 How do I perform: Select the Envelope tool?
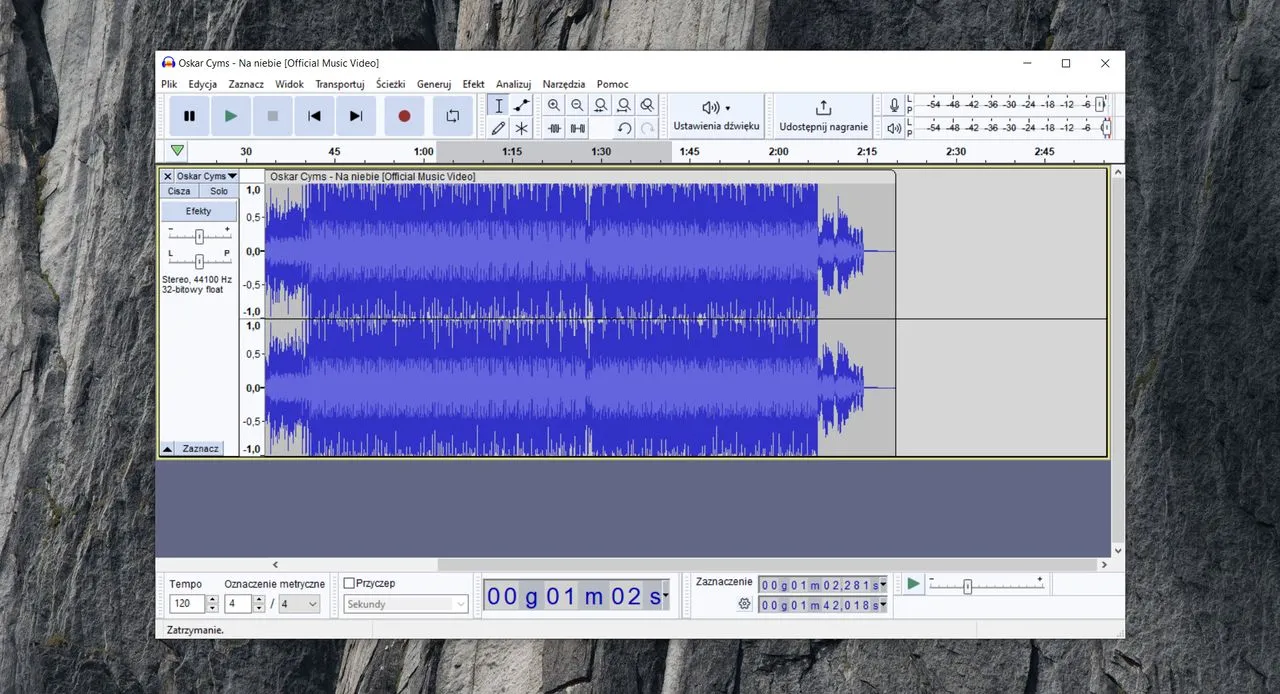(521, 105)
